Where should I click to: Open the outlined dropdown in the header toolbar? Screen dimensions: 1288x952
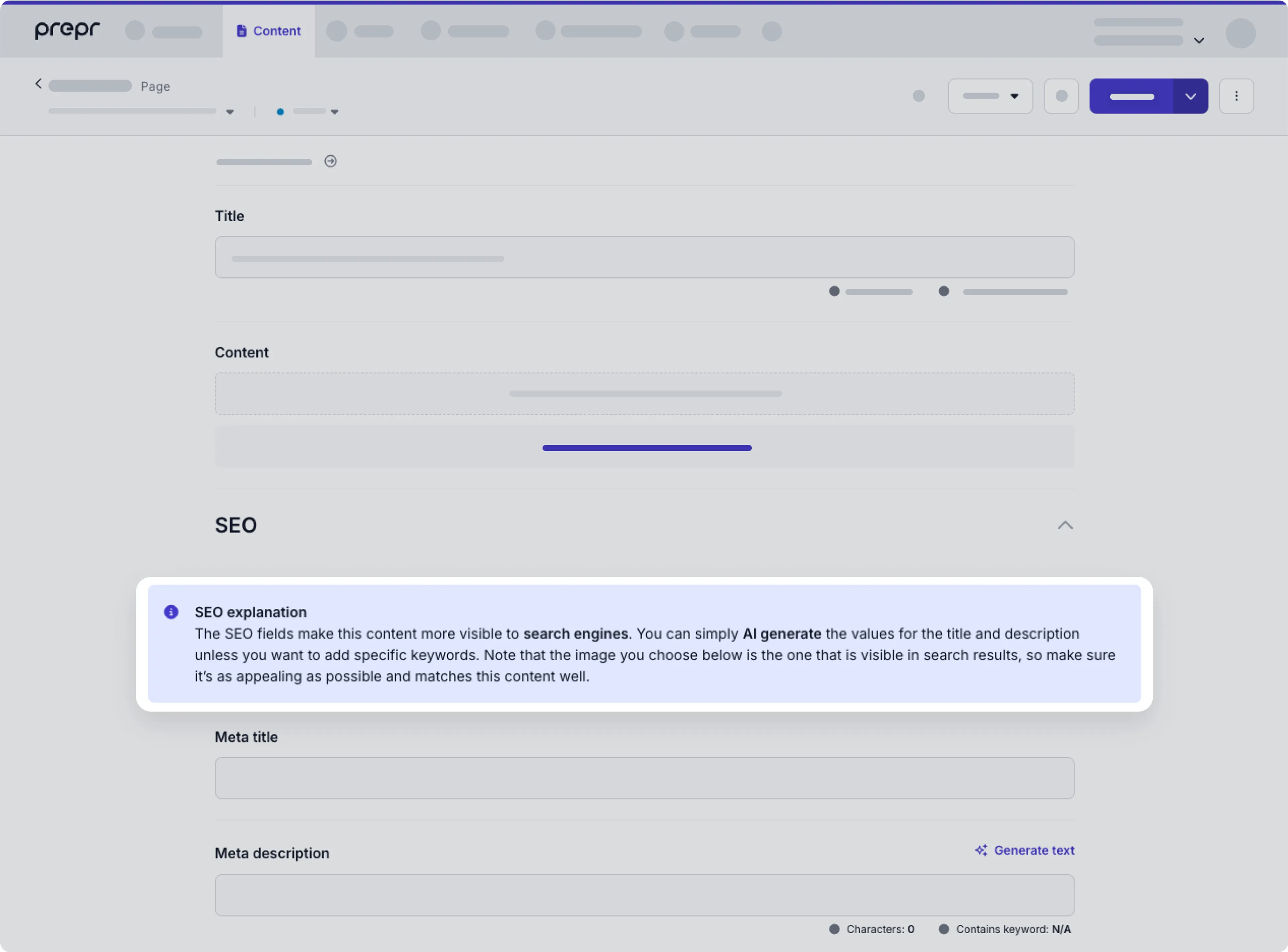pos(990,96)
